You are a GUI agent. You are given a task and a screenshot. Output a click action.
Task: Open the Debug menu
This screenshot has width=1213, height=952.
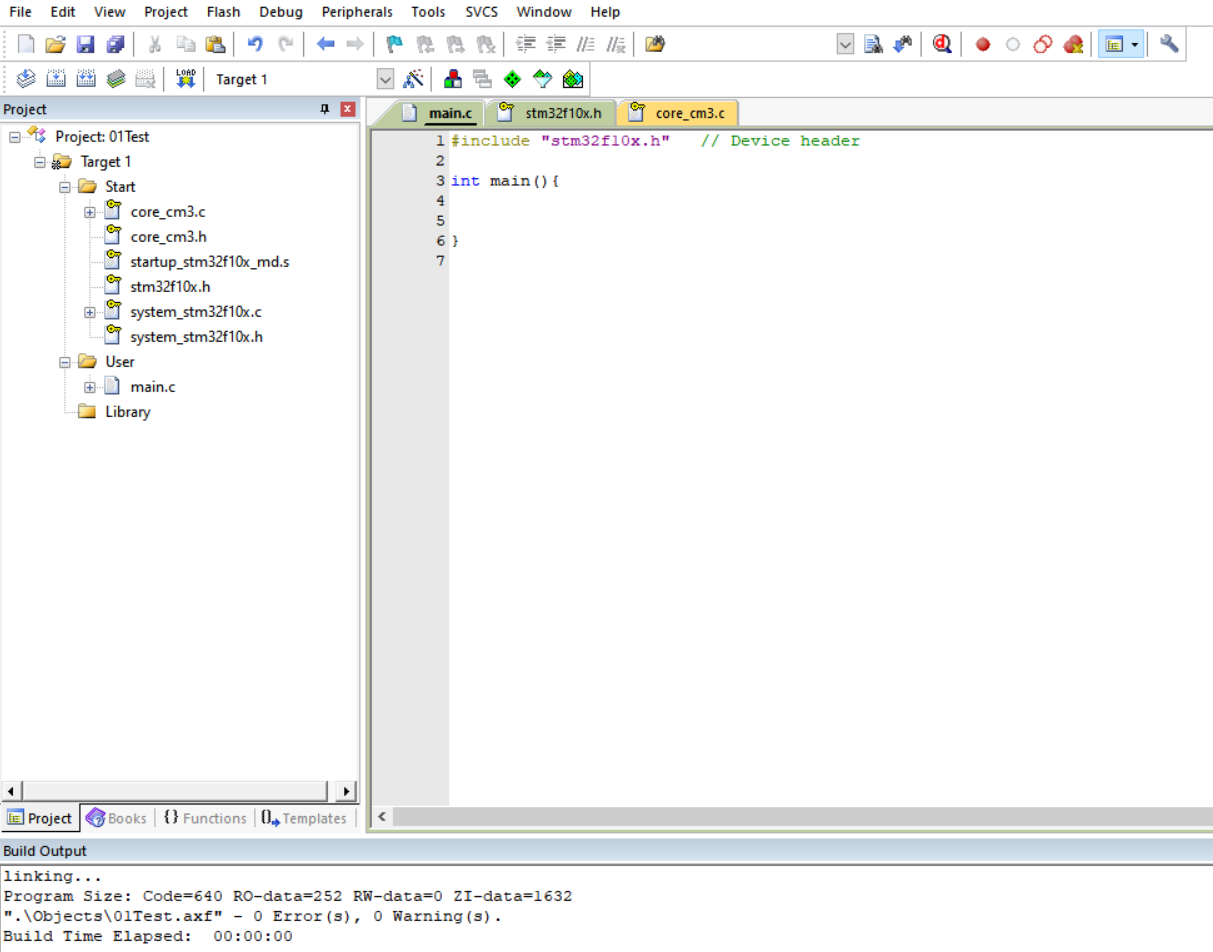tap(281, 12)
